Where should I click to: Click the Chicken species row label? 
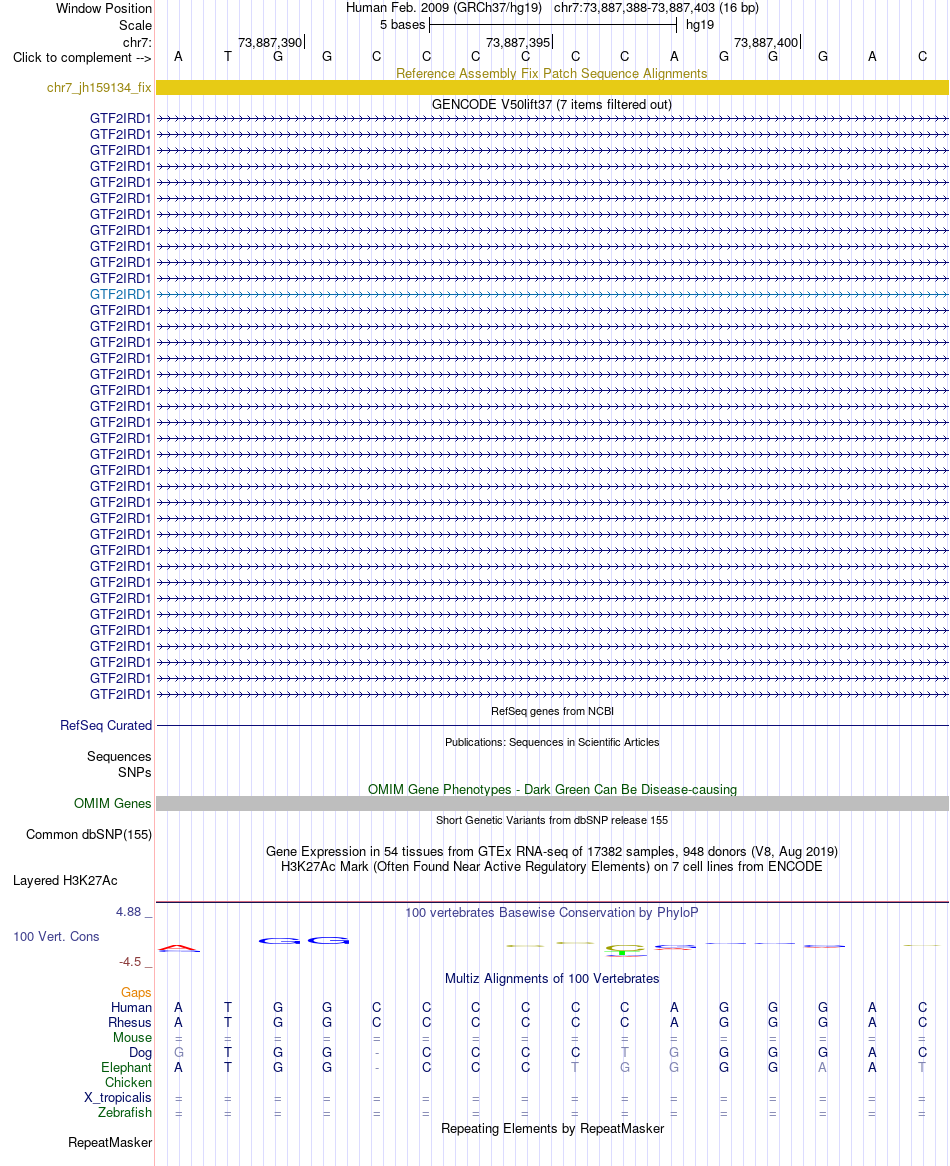[128, 1083]
